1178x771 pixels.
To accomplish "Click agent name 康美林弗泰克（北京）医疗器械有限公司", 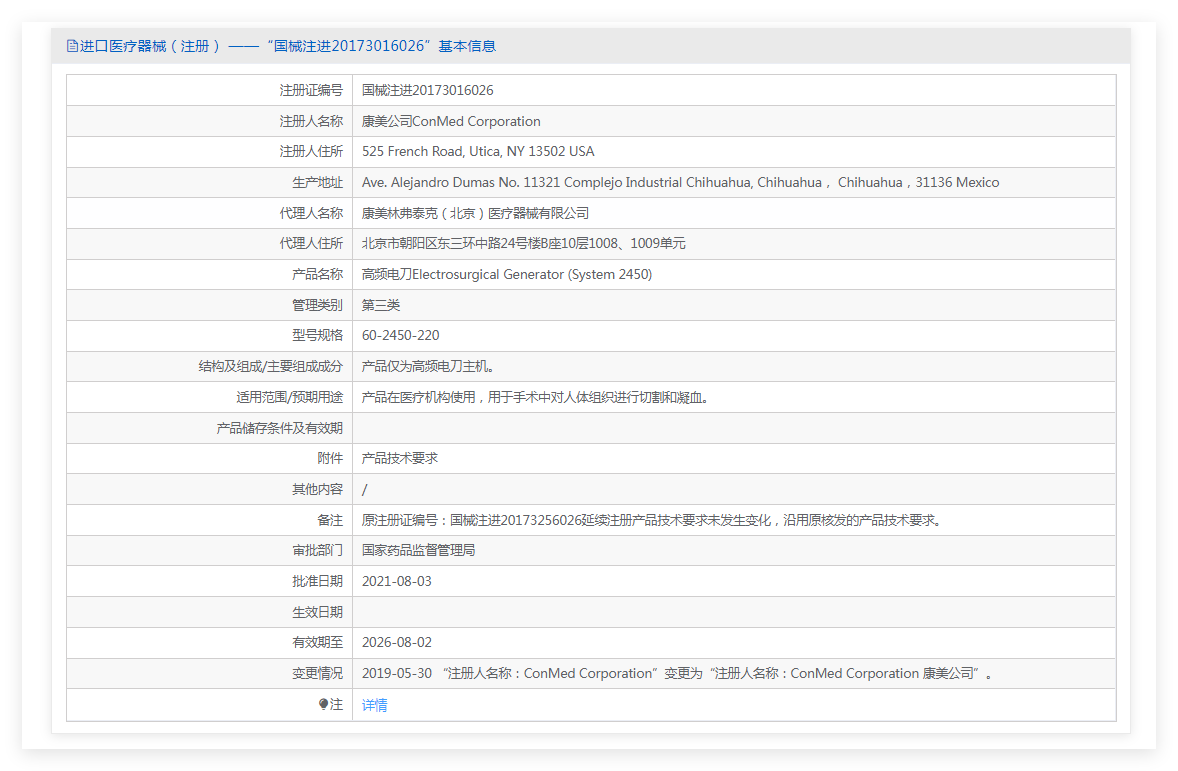I will [x=475, y=213].
